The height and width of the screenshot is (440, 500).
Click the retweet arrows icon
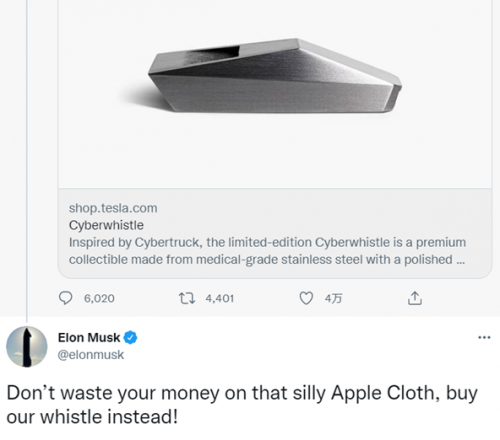(187, 298)
